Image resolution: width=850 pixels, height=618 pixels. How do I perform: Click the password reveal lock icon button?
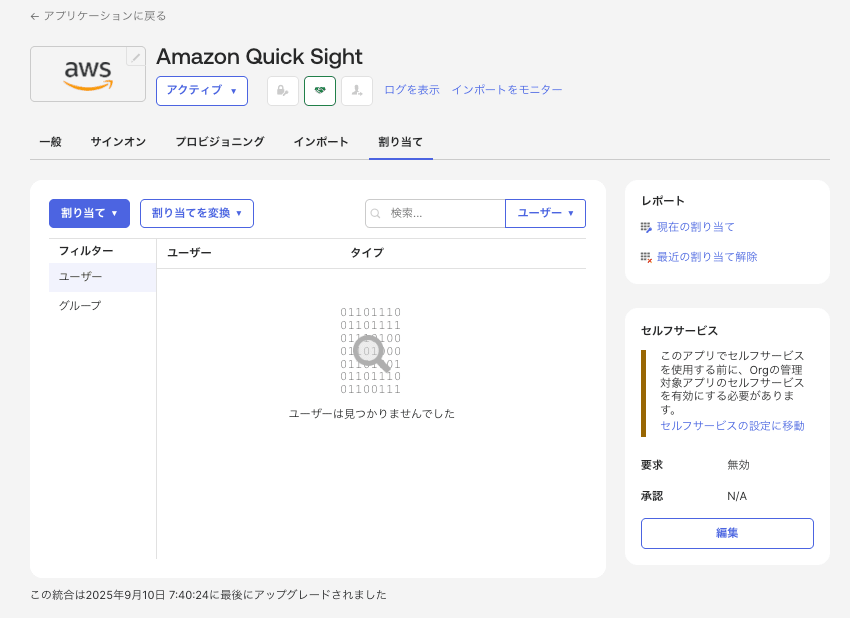pos(283,91)
